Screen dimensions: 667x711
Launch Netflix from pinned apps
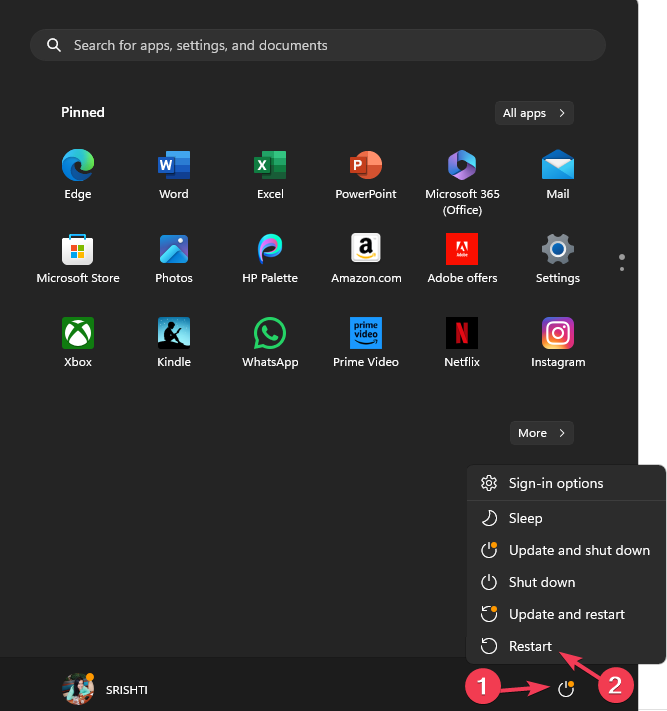coord(462,342)
